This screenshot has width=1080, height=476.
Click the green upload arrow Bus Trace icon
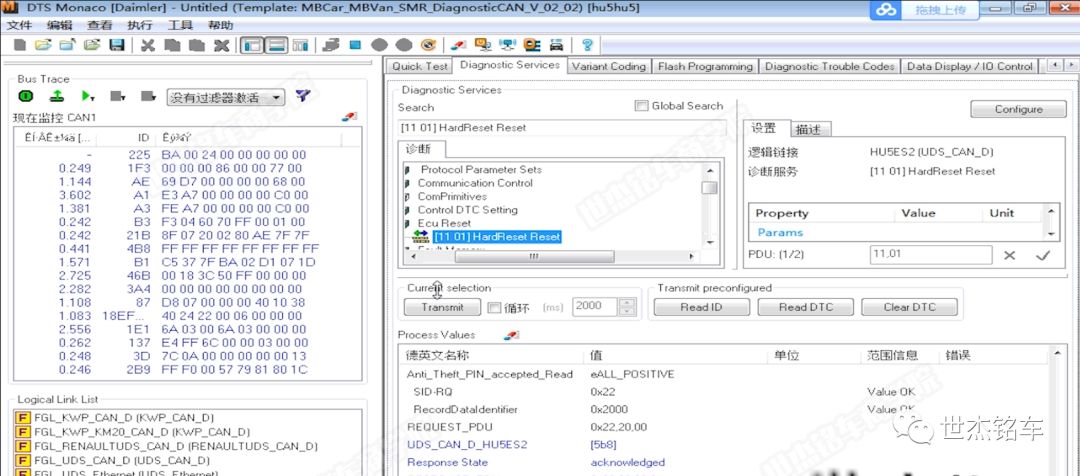coord(58,96)
